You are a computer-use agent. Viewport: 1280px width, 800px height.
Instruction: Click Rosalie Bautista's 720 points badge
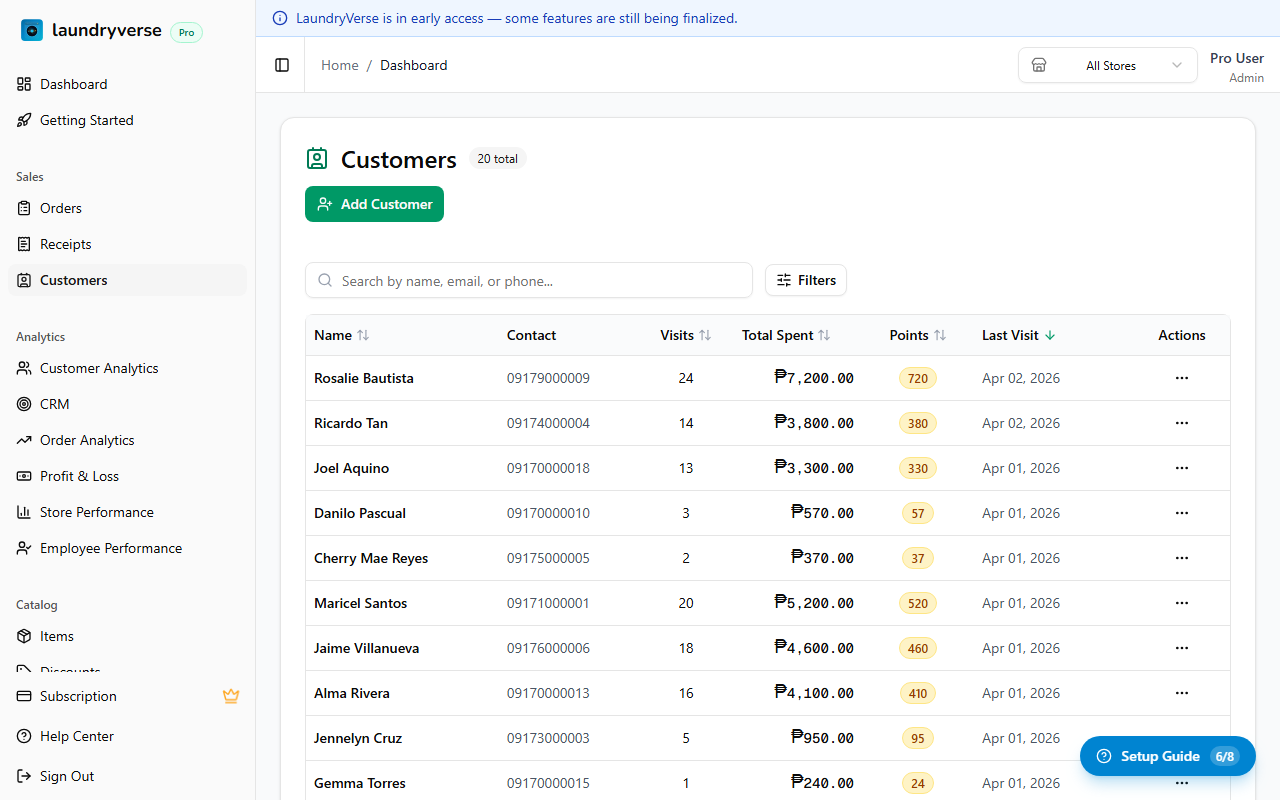point(917,378)
